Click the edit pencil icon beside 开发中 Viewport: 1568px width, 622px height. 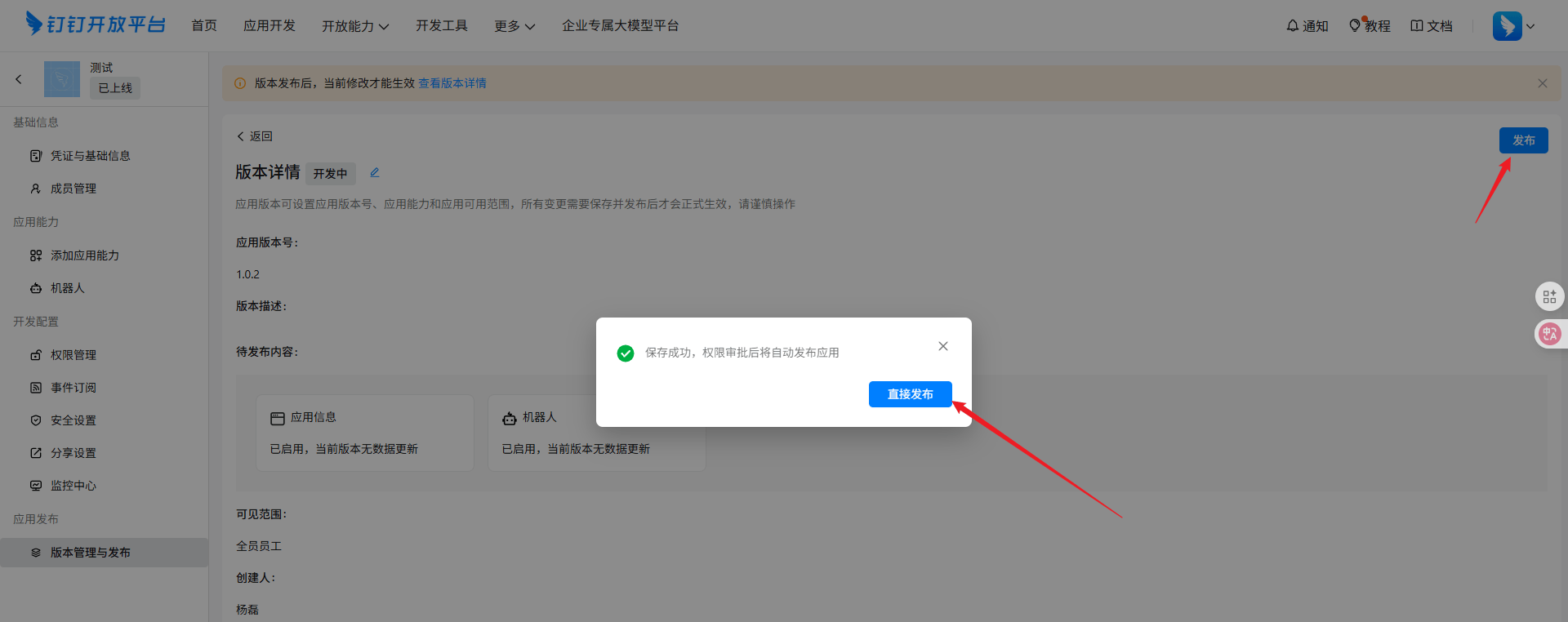tap(375, 173)
